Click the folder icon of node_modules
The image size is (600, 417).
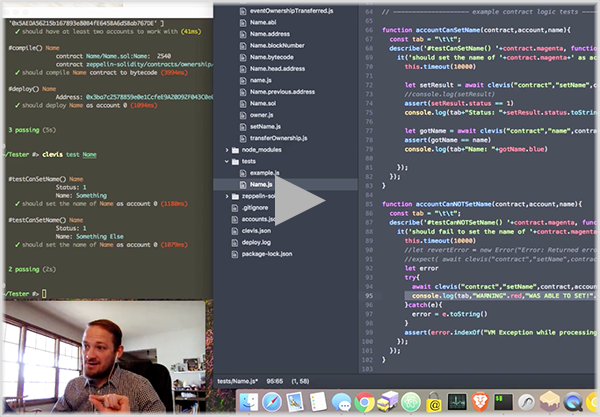pyautogui.click(x=235, y=150)
